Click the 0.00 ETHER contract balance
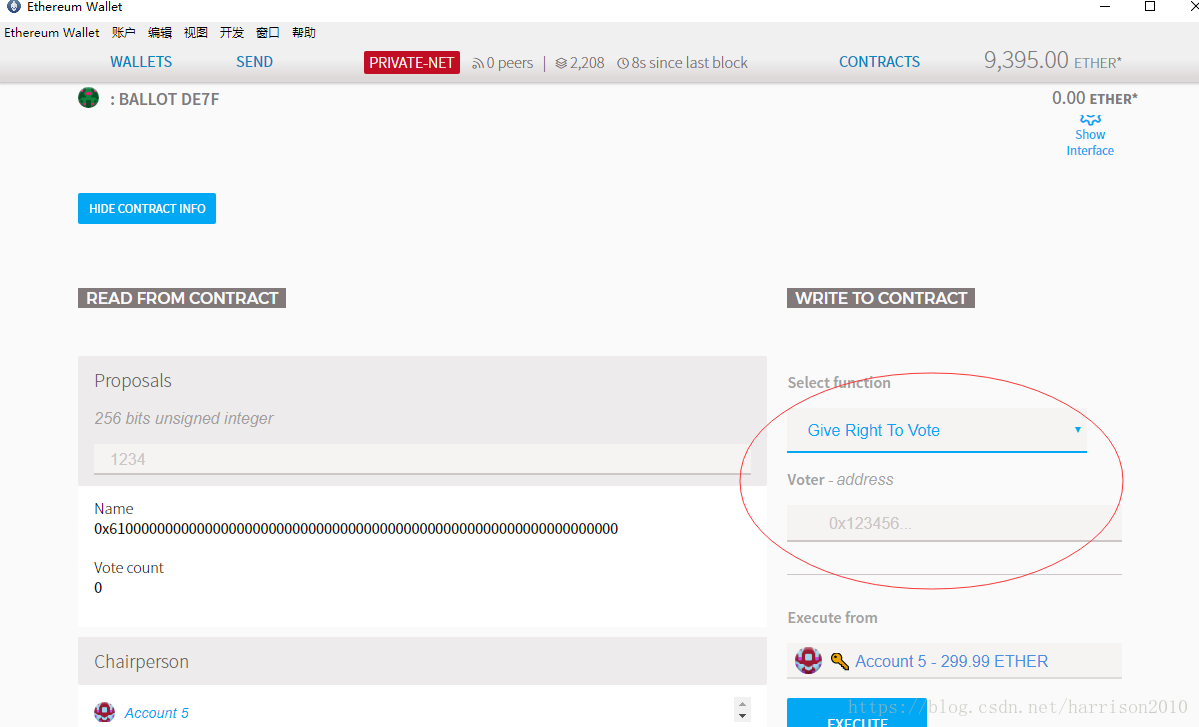Viewport: 1199px width, 727px height. point(1094,98)
